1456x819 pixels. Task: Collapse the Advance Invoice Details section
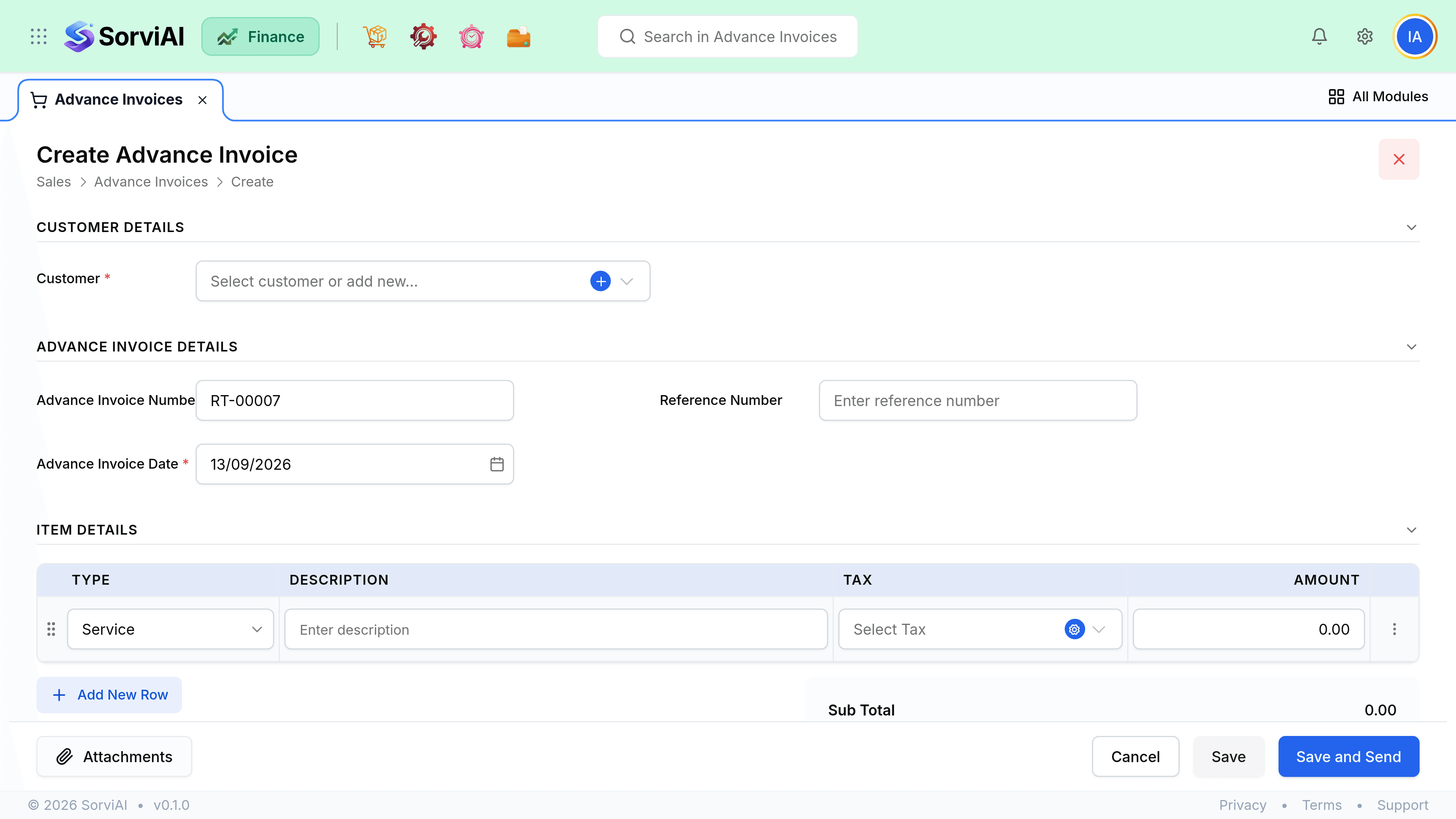[x=1411, y=347]
